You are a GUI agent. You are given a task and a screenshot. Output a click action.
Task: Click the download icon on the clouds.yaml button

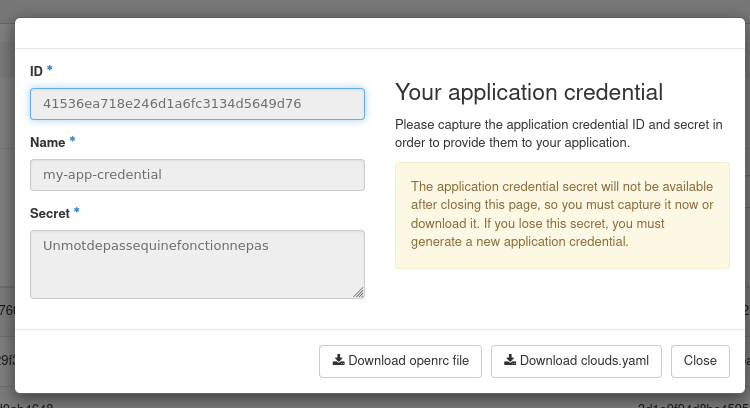(x=510, y=361)
